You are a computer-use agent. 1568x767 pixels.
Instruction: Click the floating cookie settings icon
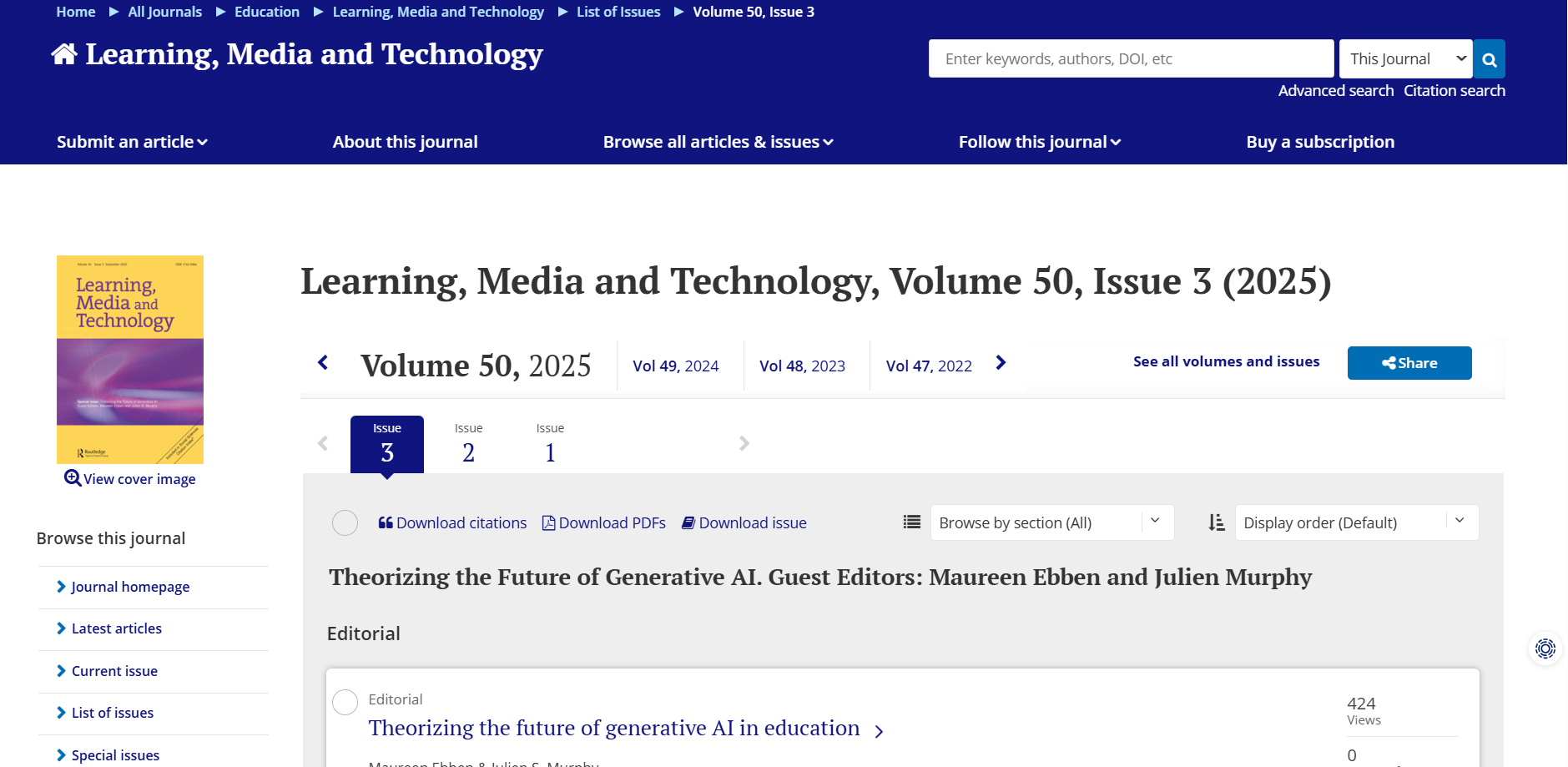(x=1545, y=648)
